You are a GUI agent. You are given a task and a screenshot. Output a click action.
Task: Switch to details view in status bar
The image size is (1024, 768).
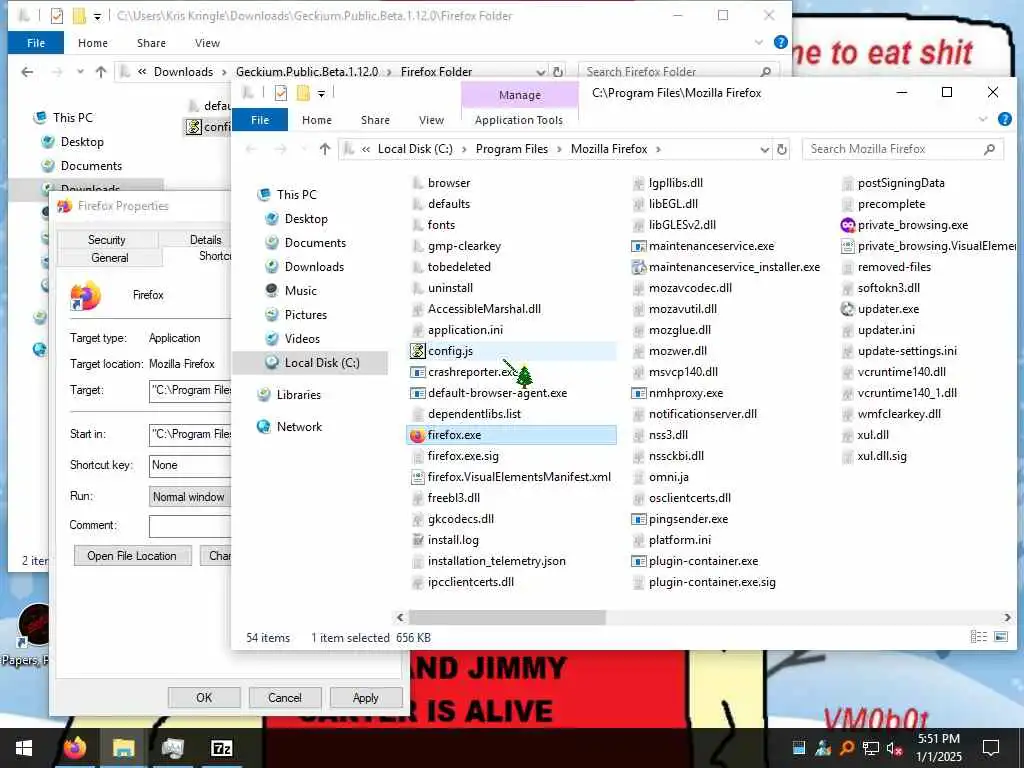tap(979, 637)
